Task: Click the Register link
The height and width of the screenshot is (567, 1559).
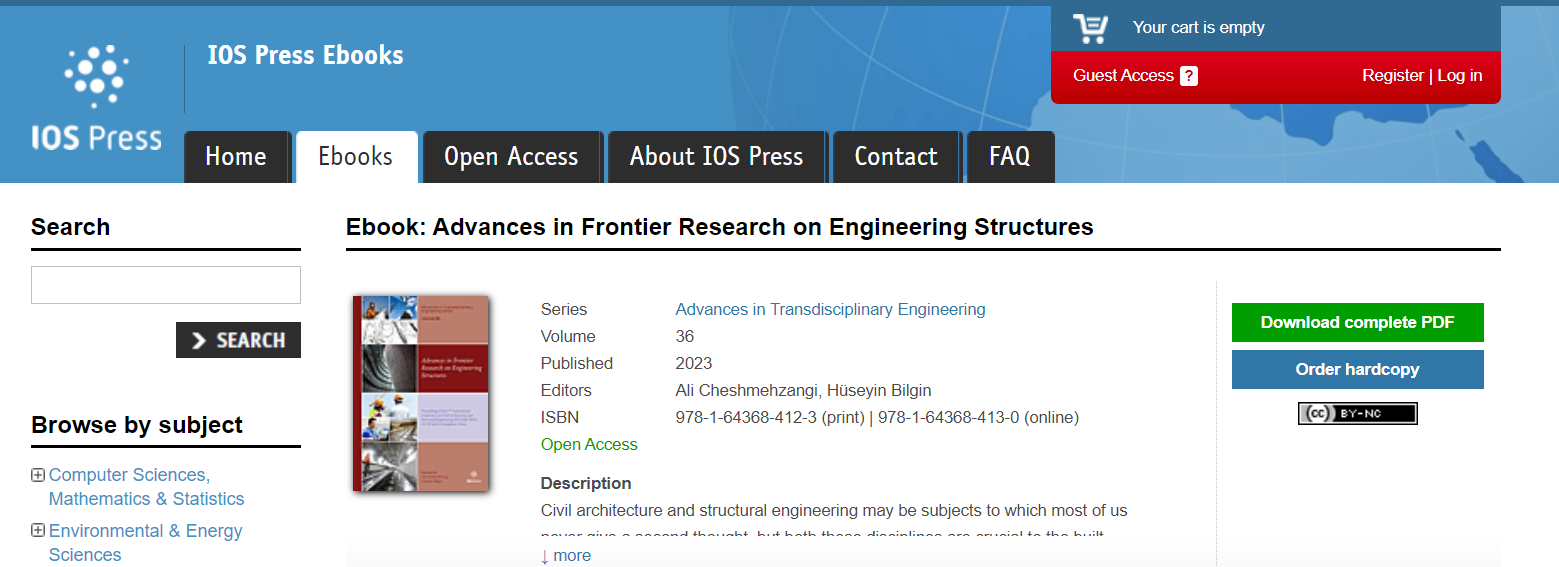Action: pos(1392,76)
